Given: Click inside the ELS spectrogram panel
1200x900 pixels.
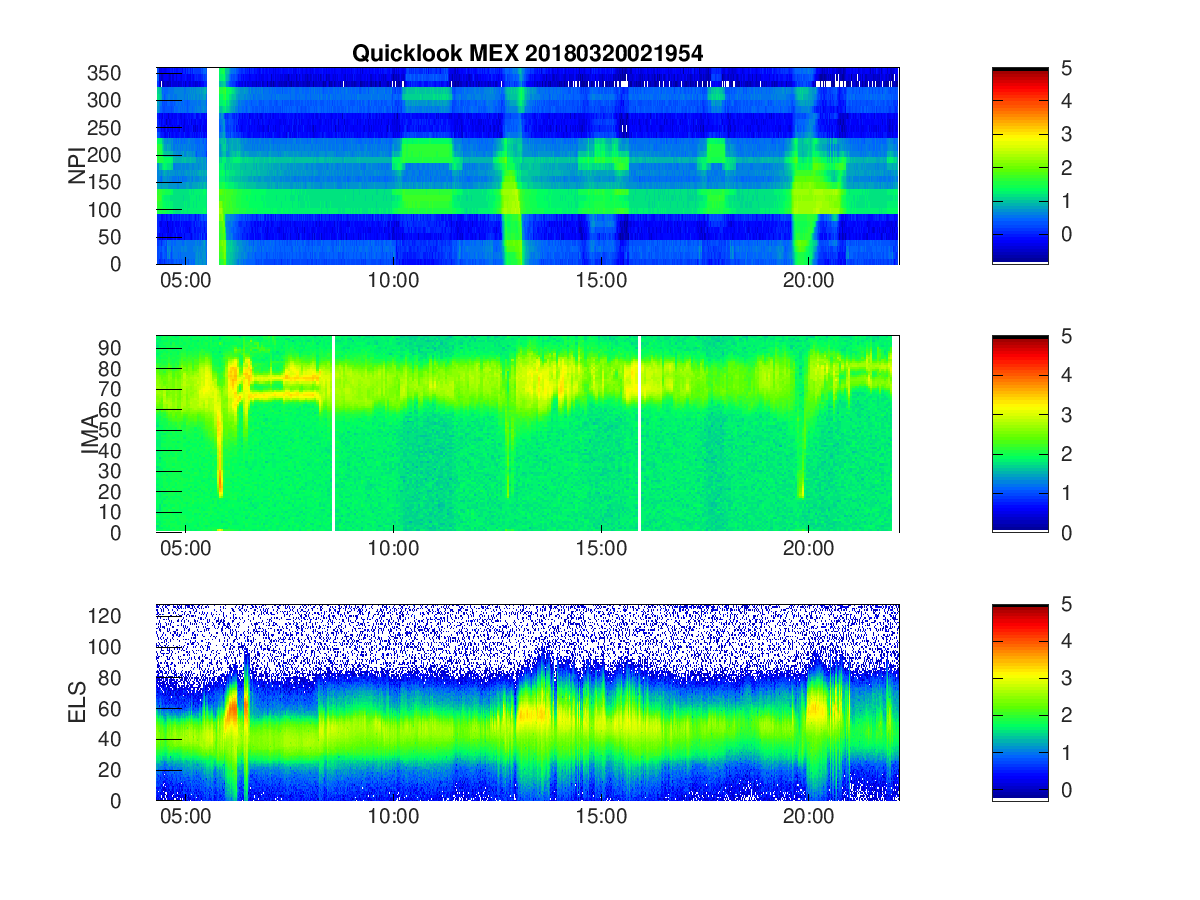Looking at the screenshot, I should coord(528,702).
